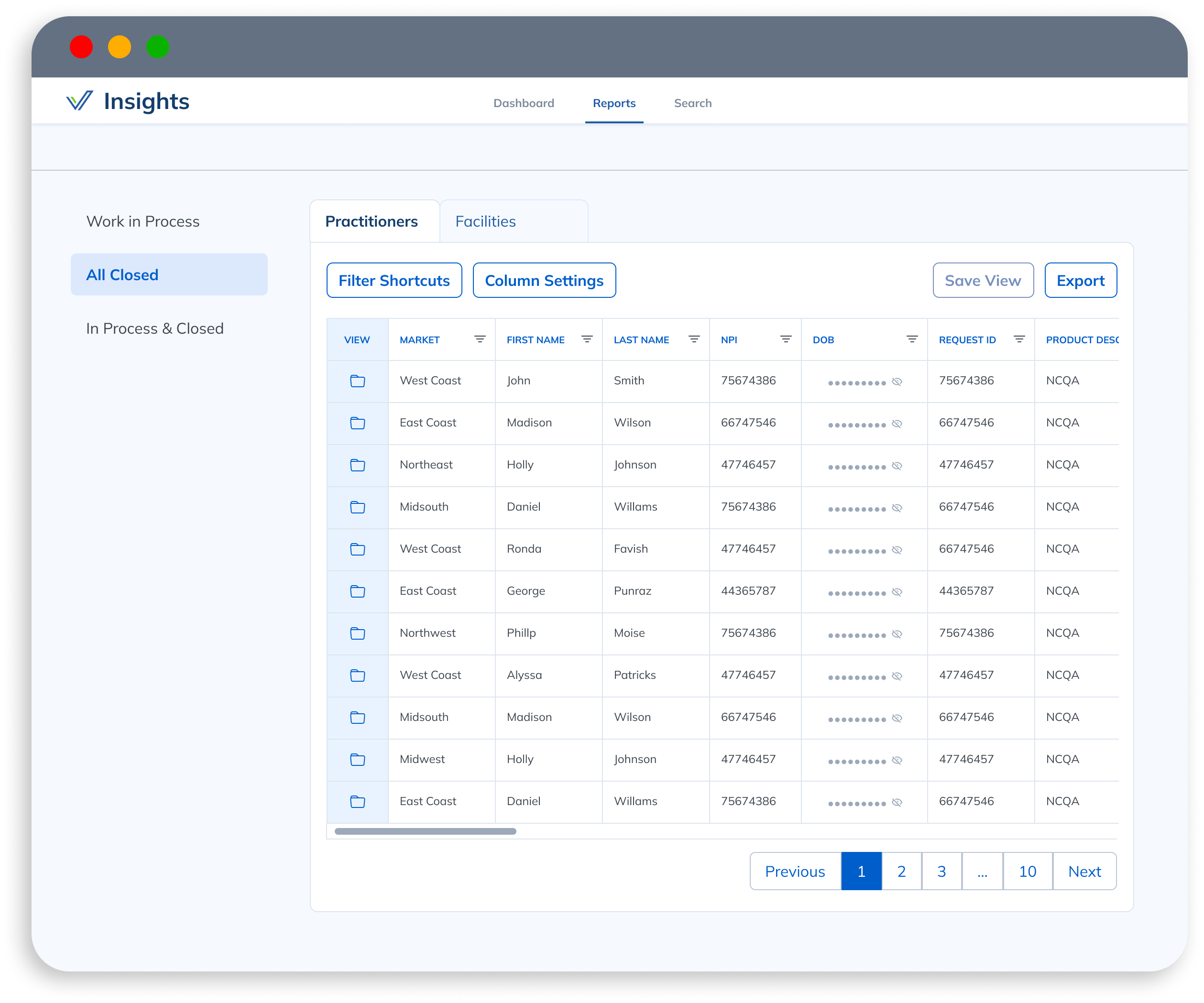
Task: Open the folder for John Smith's record
Action: point(357,381)
